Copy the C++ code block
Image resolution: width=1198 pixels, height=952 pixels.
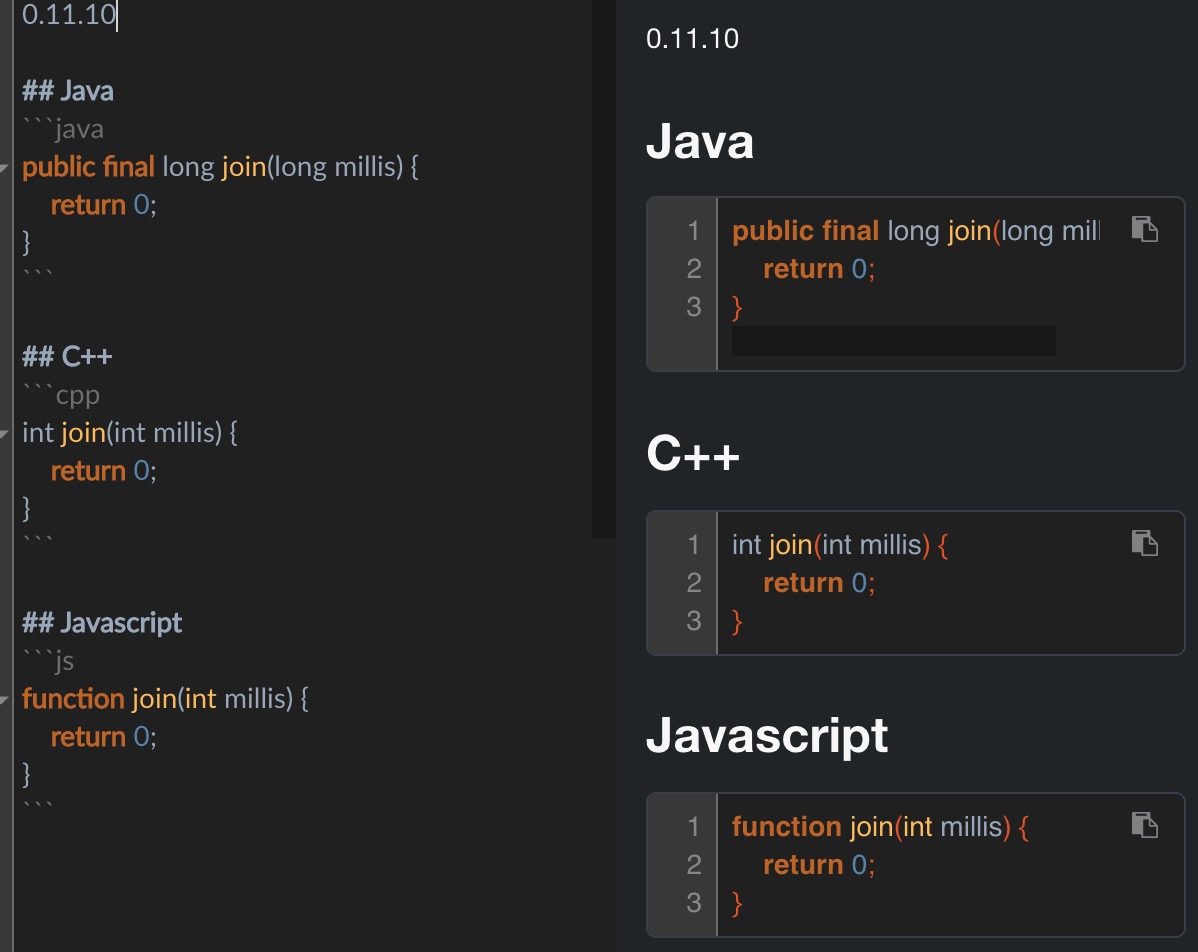coord(1145,543)
